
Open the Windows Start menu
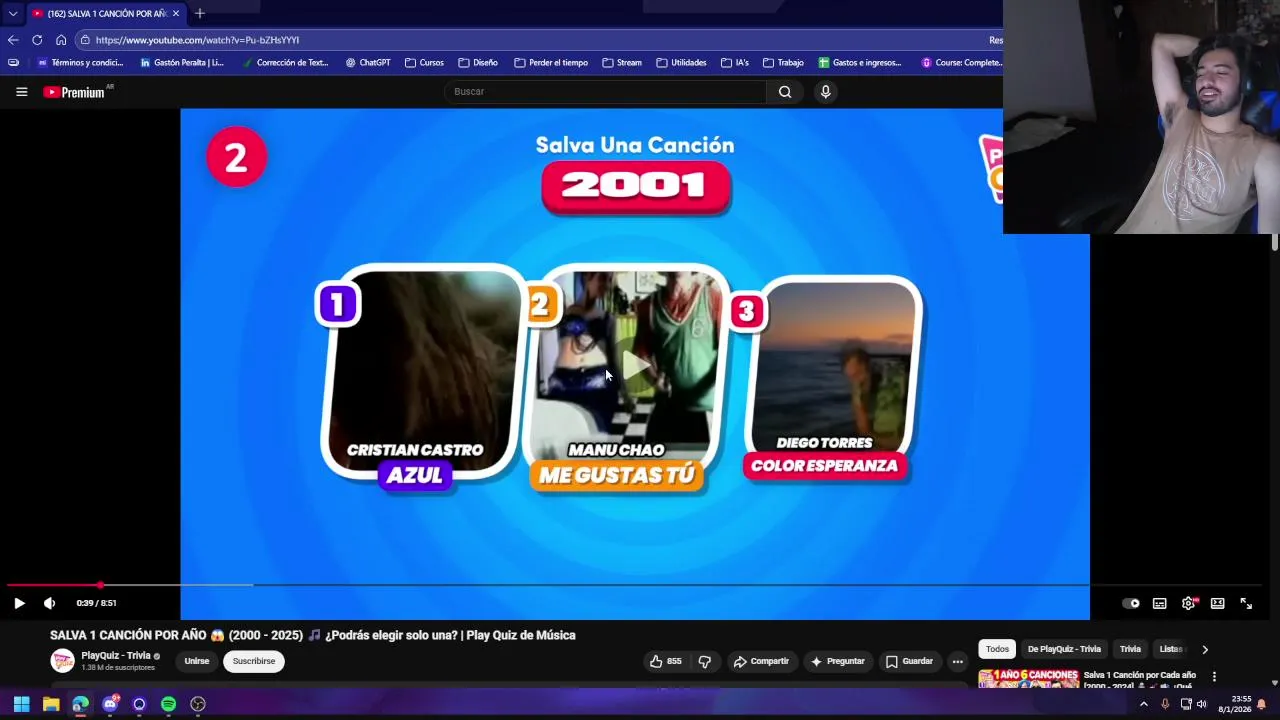point(21,704)
